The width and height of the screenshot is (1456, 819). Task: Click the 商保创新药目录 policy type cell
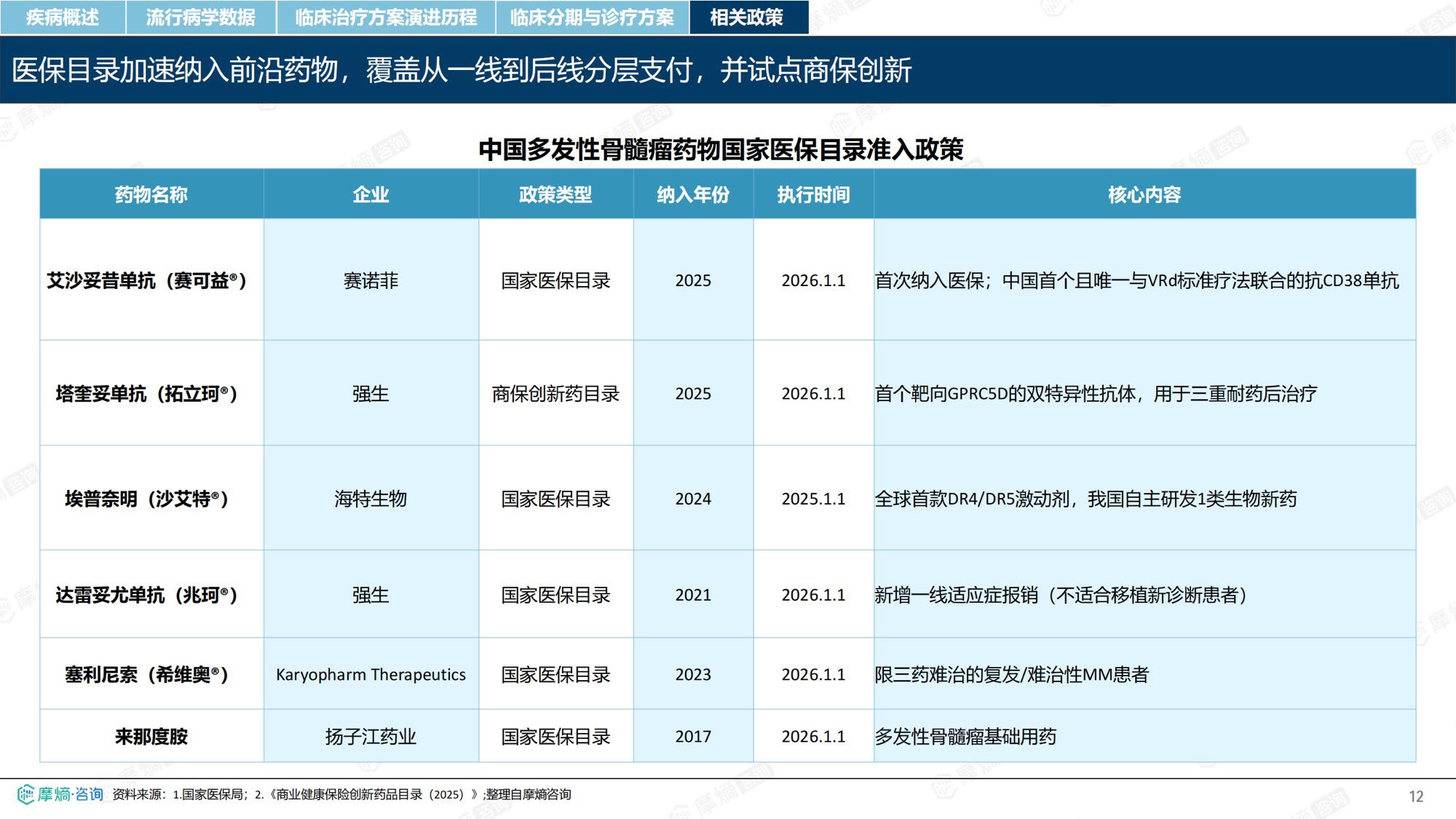pos(555,394)
